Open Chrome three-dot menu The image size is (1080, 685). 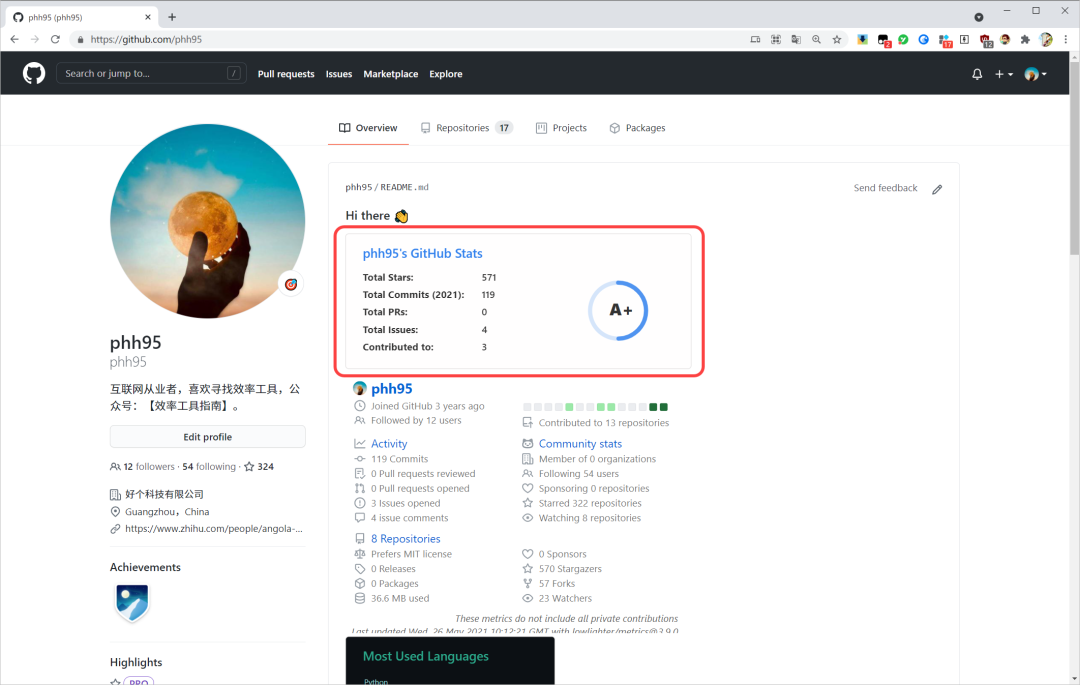click(1066, 39)
